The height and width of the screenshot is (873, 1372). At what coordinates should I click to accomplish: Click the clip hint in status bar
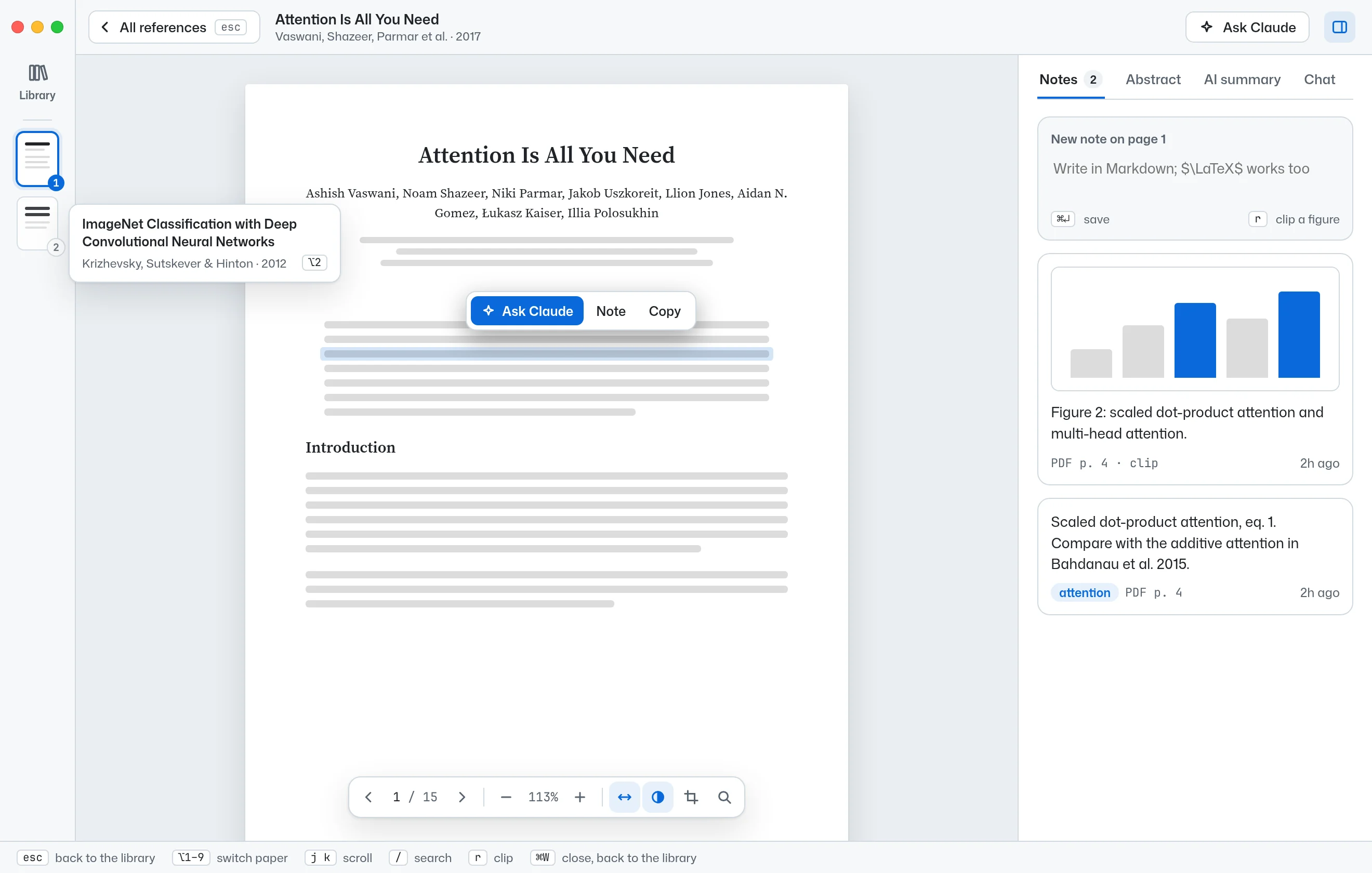point(491,857)
